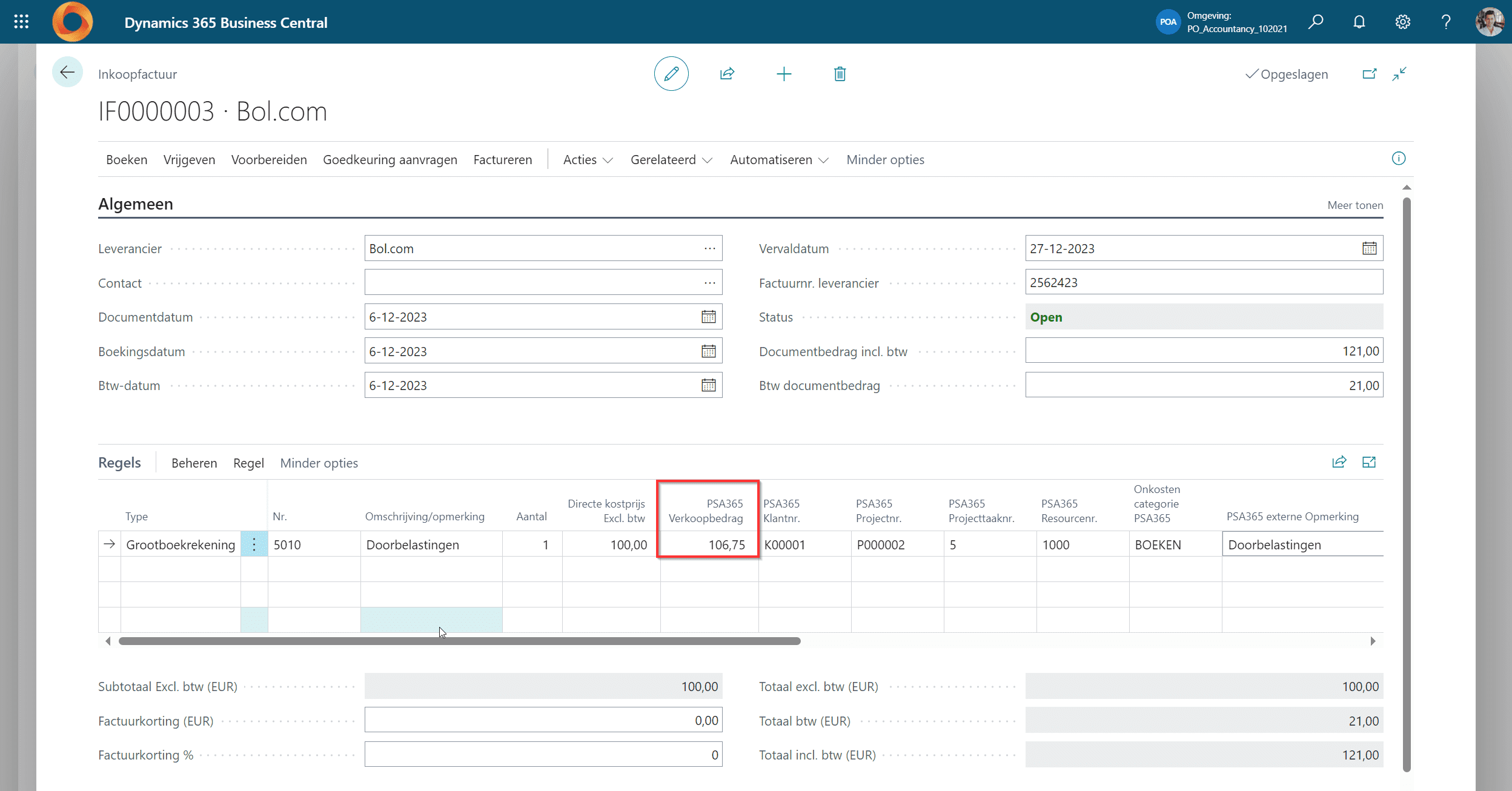The height and width of the screenshot is (791, 1512).
Task: Select the Type cell Grootboekrekening
Action: point(181,544)
